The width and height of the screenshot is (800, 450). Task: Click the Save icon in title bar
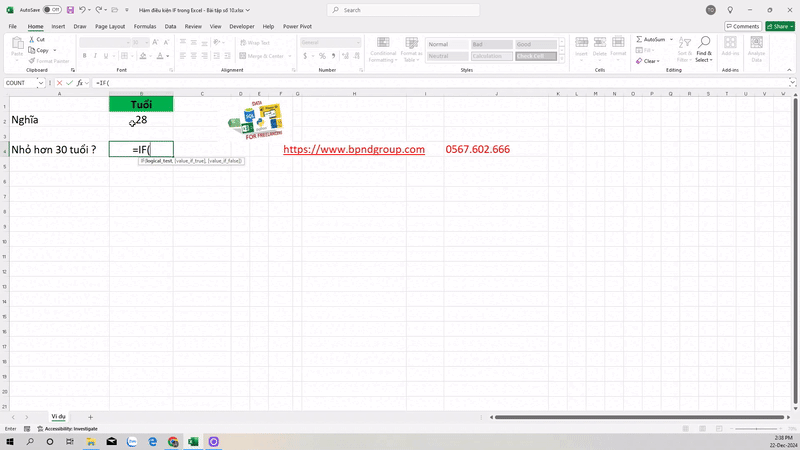(70, 10)
